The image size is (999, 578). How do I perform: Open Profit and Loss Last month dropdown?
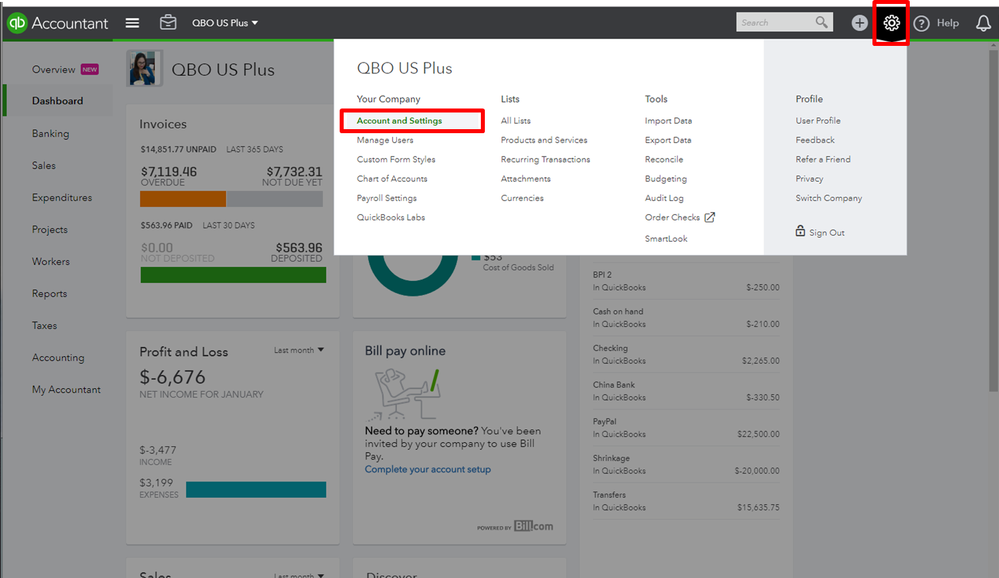point(299,350)
